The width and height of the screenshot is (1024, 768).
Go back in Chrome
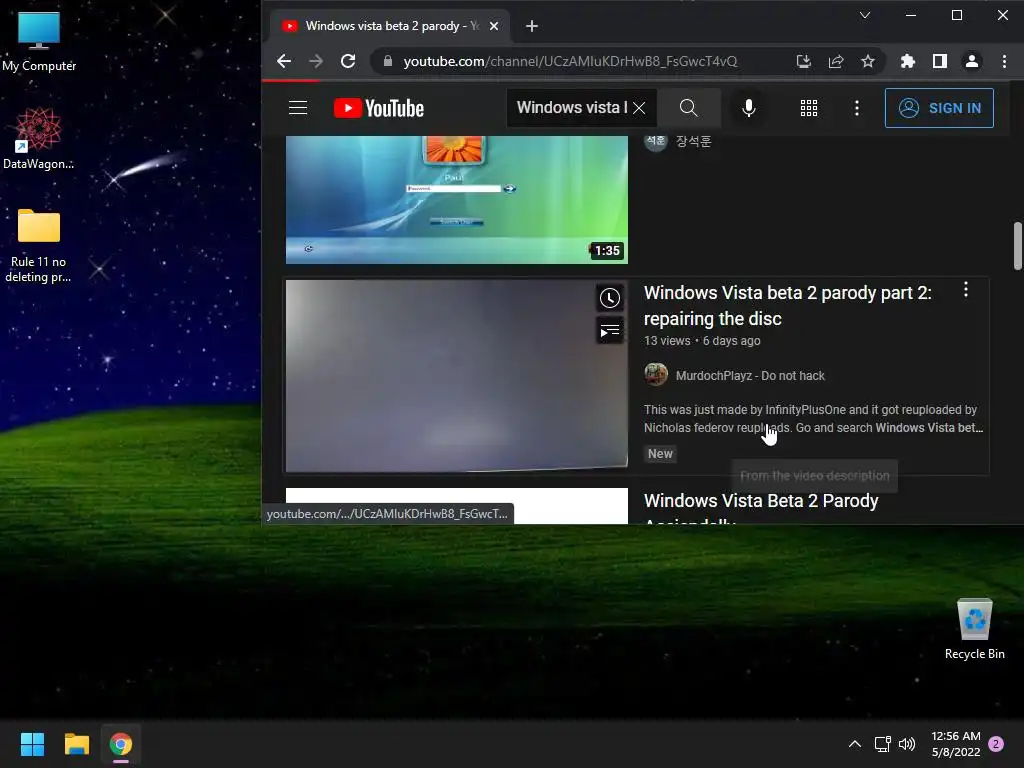click(283, 61)
